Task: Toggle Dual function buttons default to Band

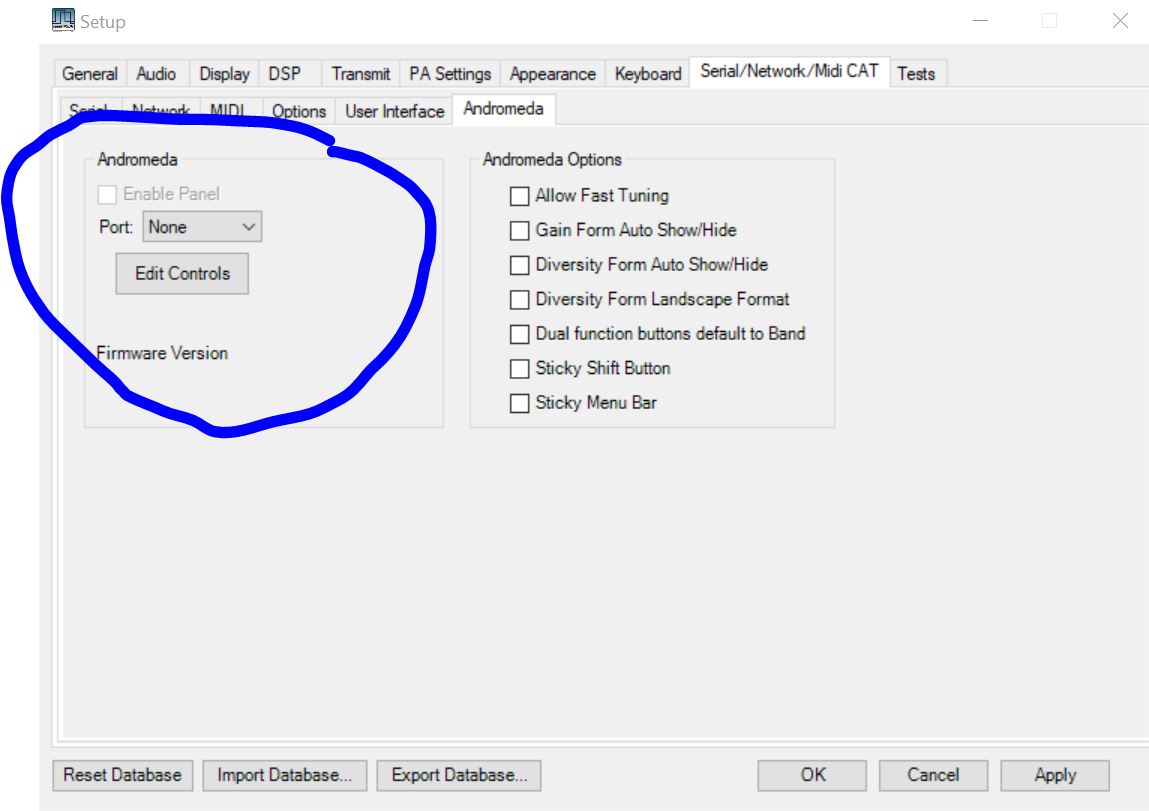Action: (x=519, y=335)
